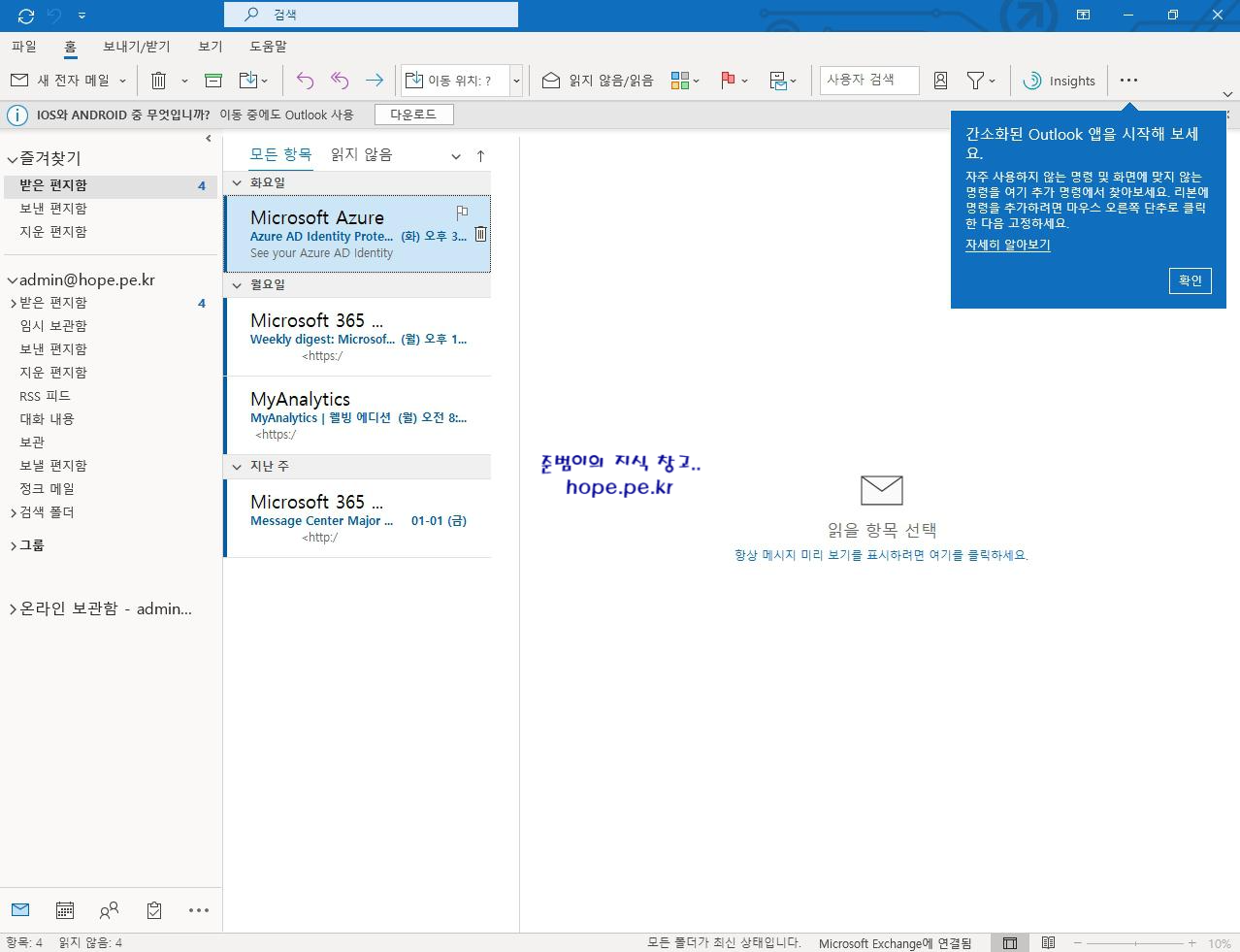Open the Address Book icon
The width and height of the screenshot is (1240, 952).
940,81
